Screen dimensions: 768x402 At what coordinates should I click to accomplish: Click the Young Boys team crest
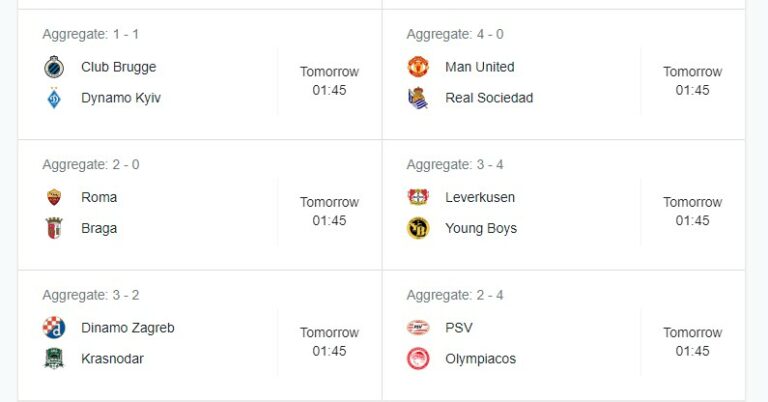tap(418, 228)
